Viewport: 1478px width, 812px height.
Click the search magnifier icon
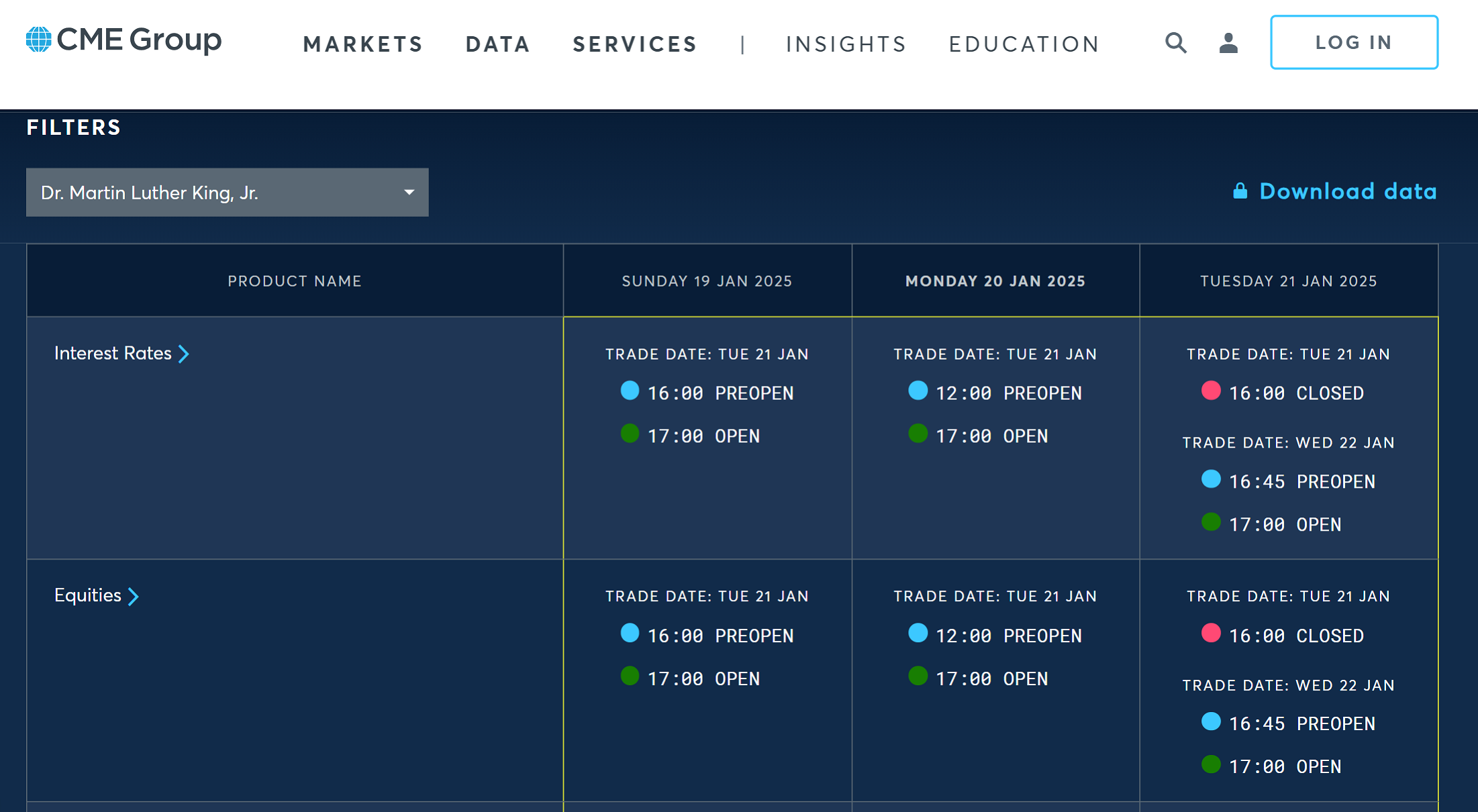1175,43
